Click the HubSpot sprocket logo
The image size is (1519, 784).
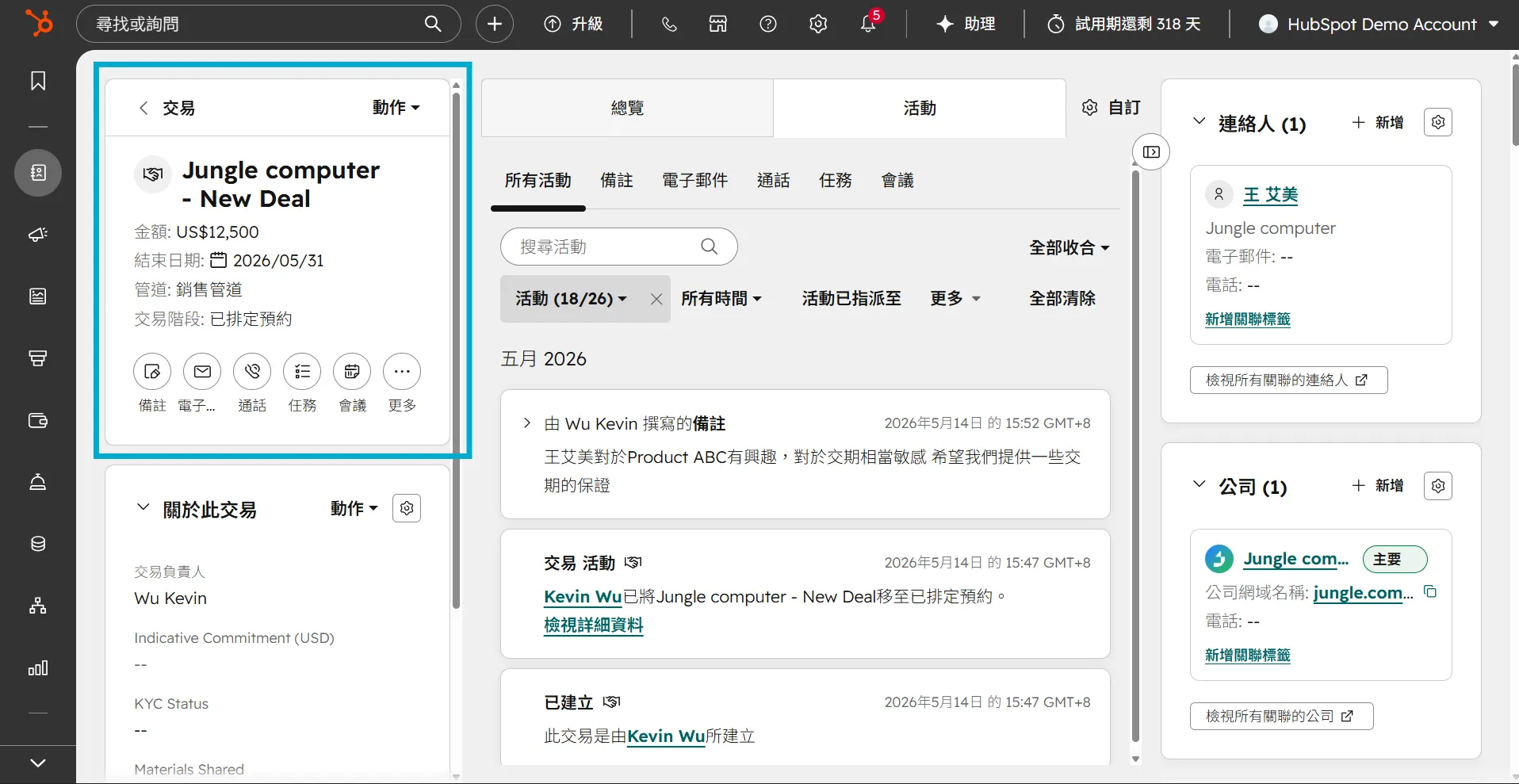[x=38, y=23]
